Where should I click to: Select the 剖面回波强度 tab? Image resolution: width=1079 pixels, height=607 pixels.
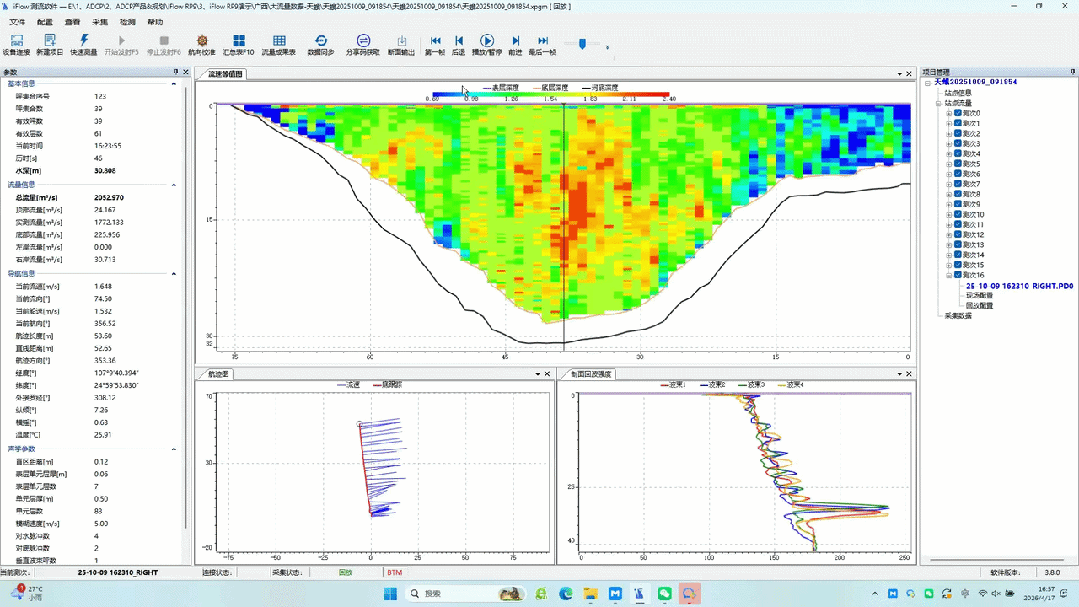click(x=590, y=374)
